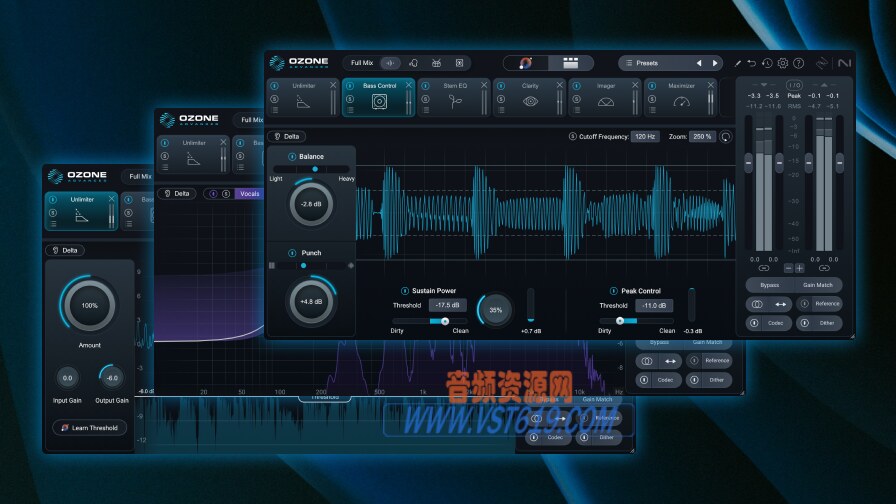Viewport: 896px width, 504px height.
Task: Toggle Maximizer module power
Action: [651, 86]
